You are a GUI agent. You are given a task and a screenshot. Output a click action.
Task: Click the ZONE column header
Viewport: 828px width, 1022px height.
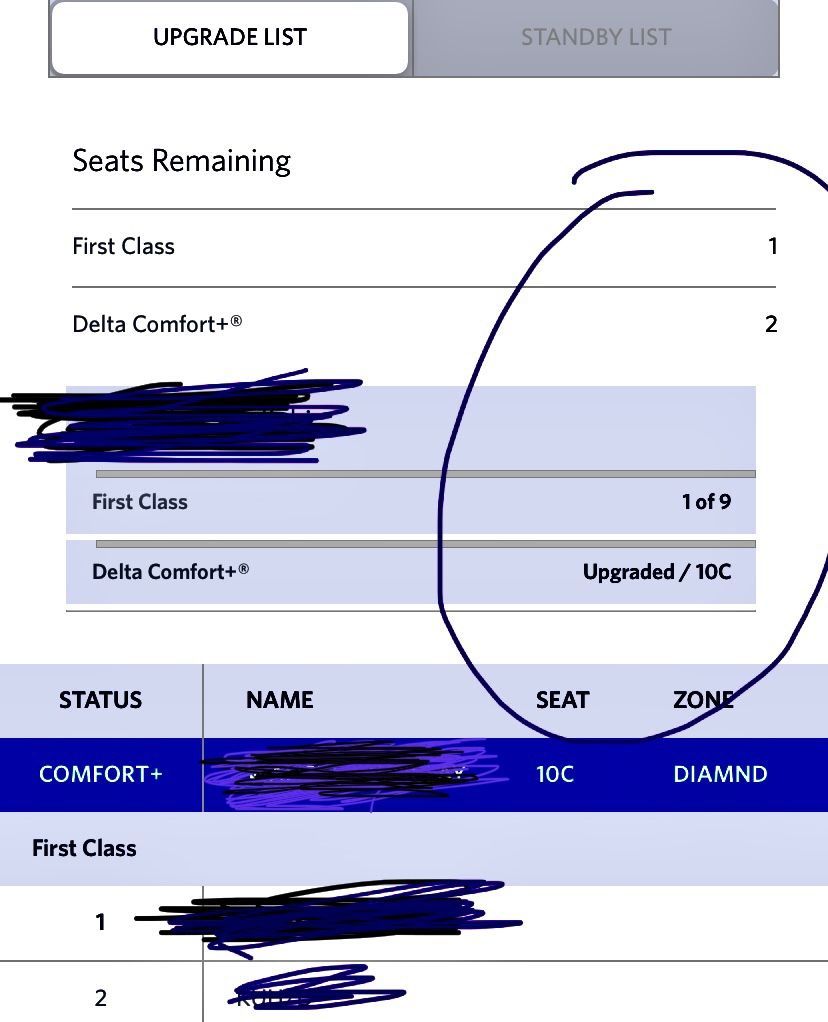703,700
